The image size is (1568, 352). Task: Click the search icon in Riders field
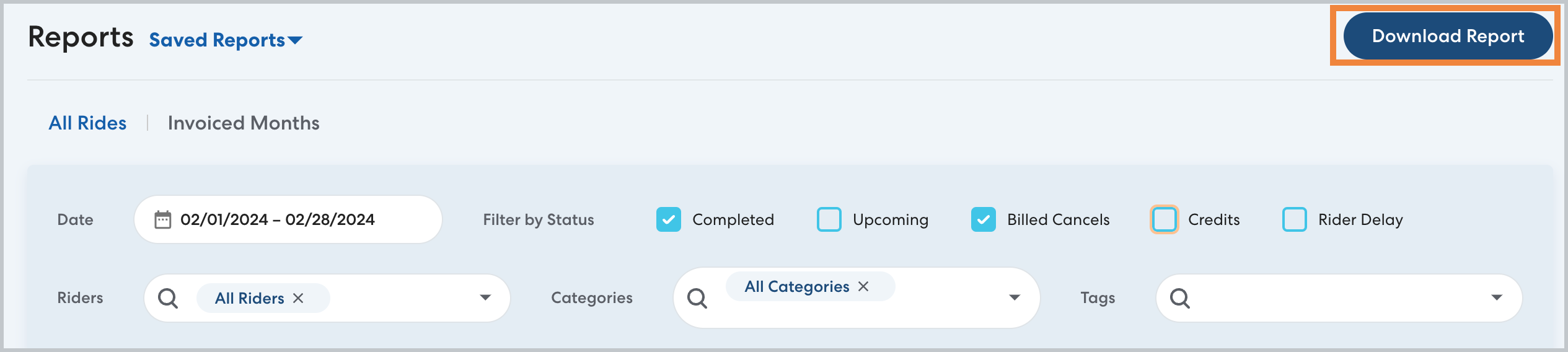point(168,298)
